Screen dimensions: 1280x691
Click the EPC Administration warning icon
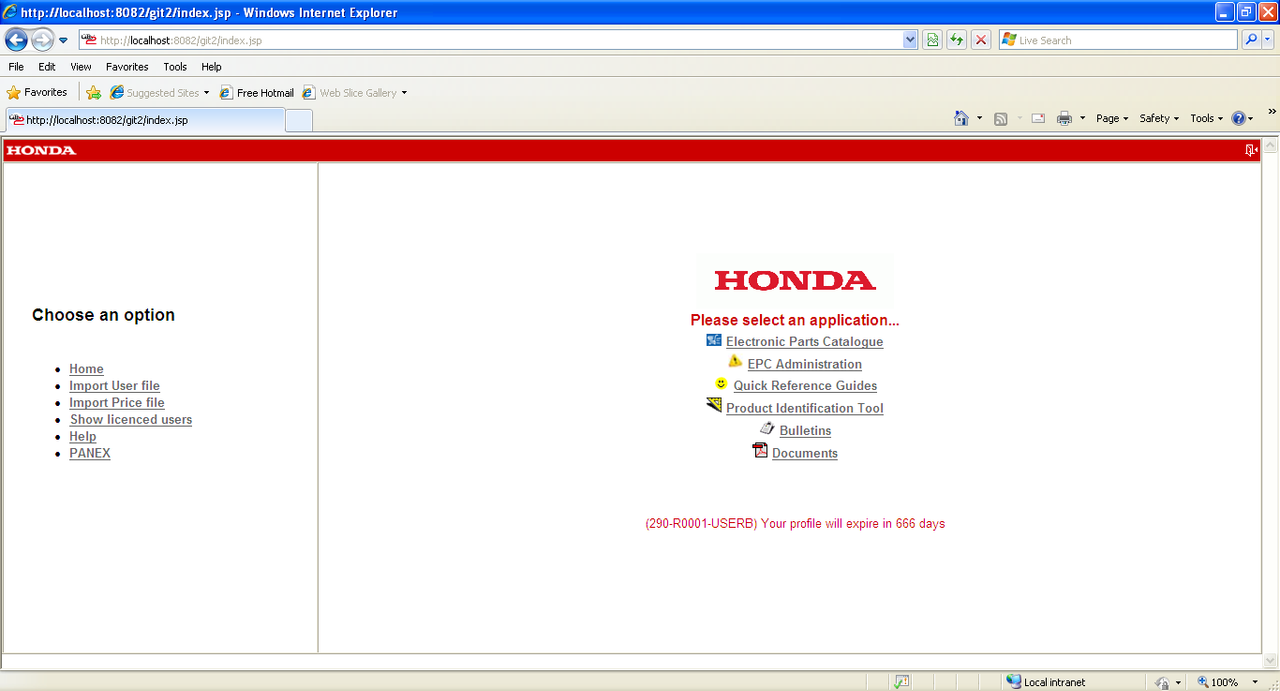[x=735, y=361]
